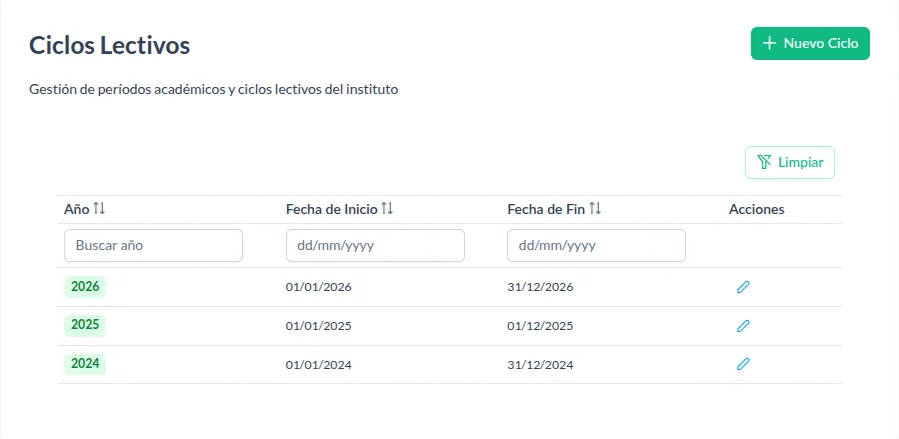The image size is (899, 439).
Task: Click the edit pencil for cycle 2024
Action: click(743, 365)
